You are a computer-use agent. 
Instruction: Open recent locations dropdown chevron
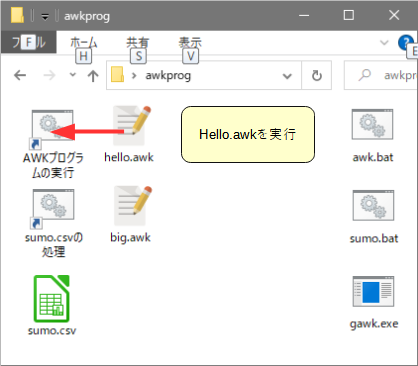point(73,75)
